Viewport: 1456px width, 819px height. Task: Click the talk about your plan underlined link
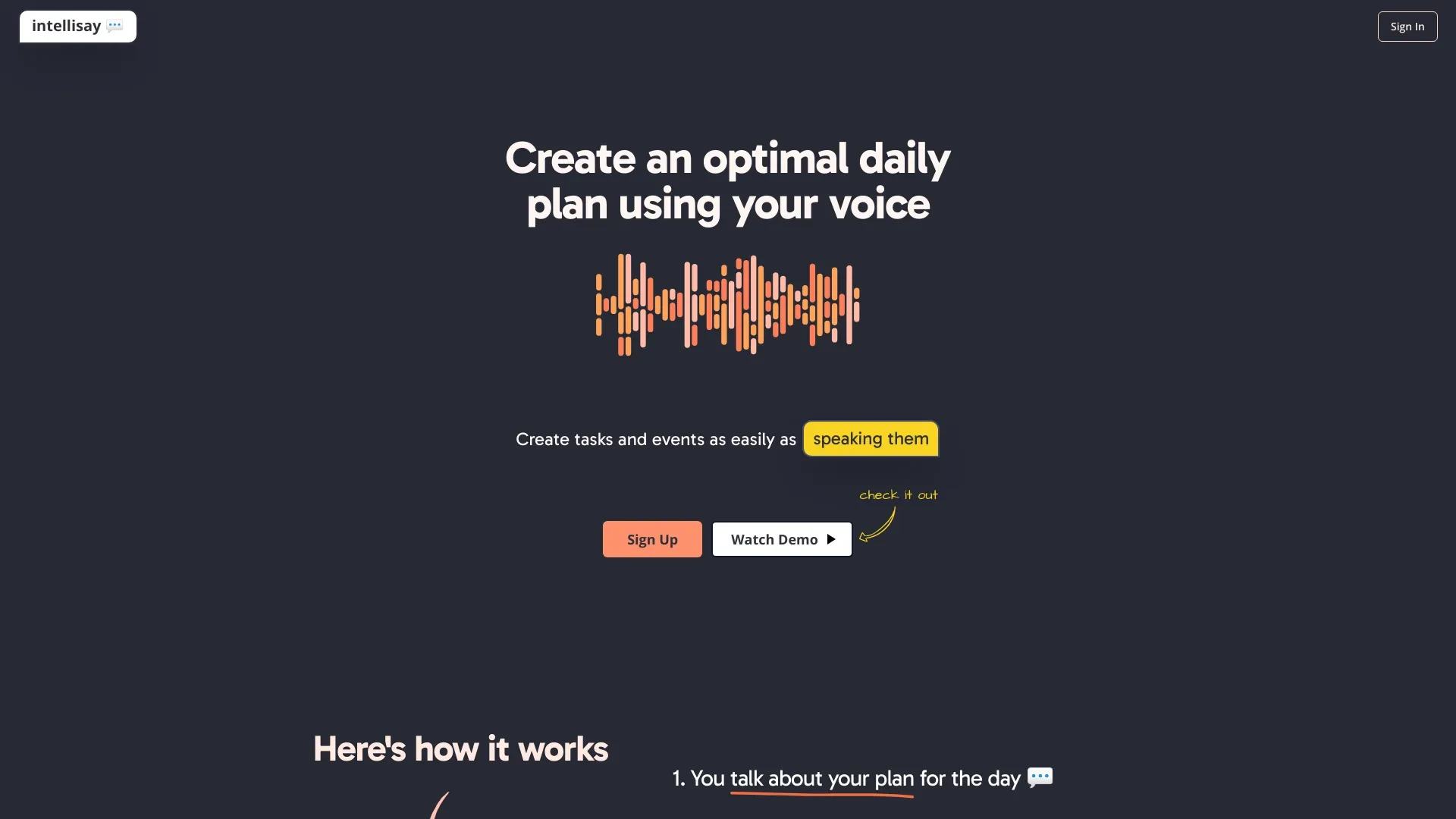tap(822, 777)
